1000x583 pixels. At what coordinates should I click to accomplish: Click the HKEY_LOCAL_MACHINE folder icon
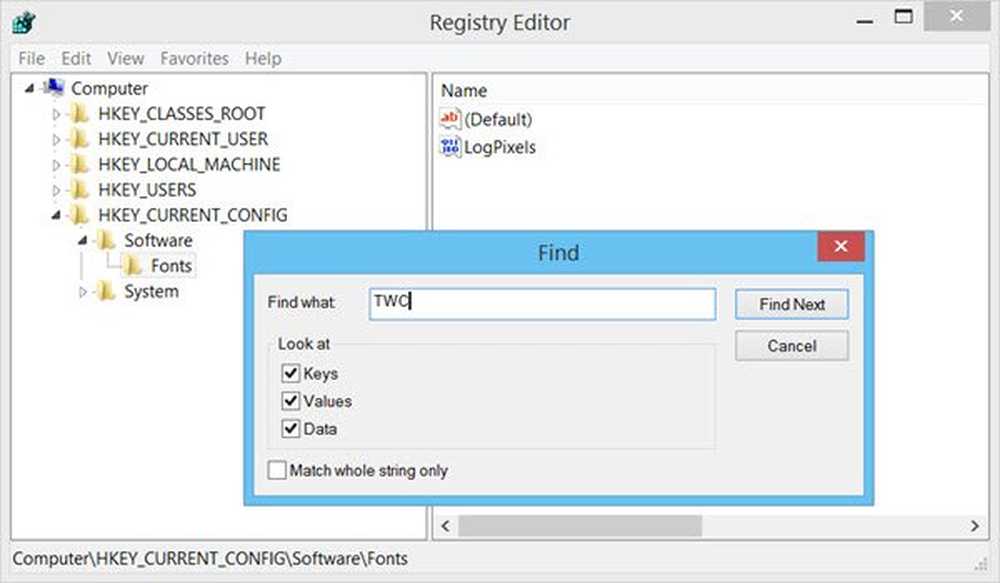point(80,164)
